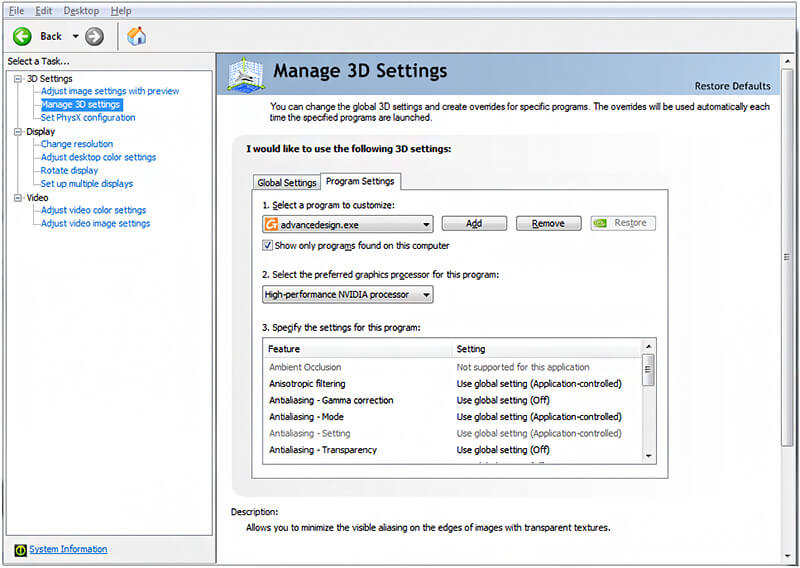The image size is (800, 568).
Task: Toggle Show only programs found checkbox
Action: 267,245
